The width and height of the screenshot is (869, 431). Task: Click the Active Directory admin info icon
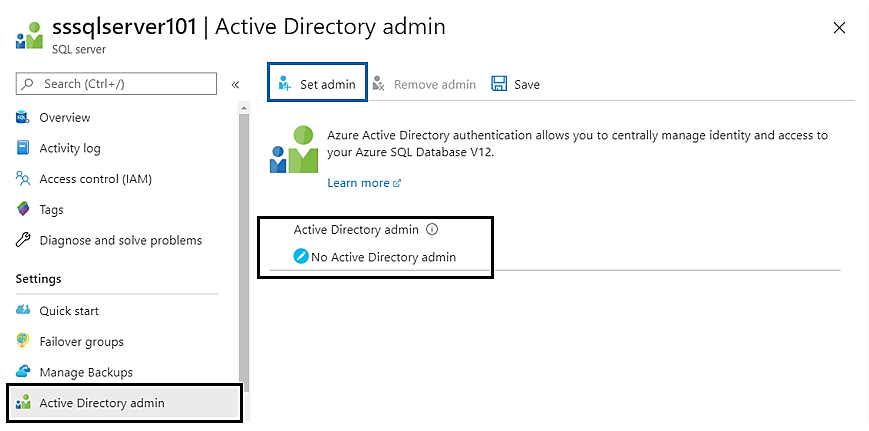[x=432, y=229]
